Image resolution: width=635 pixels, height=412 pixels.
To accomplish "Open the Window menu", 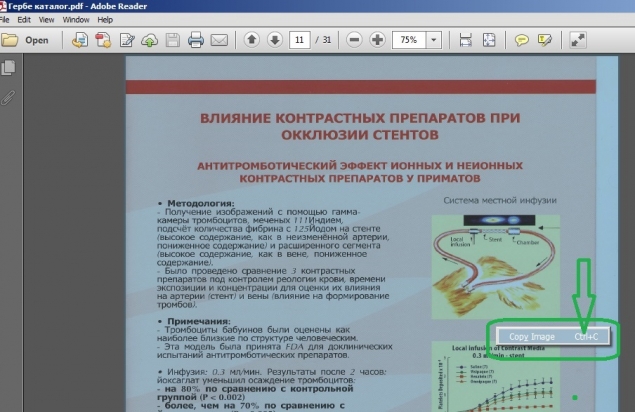I will (75, 19).
